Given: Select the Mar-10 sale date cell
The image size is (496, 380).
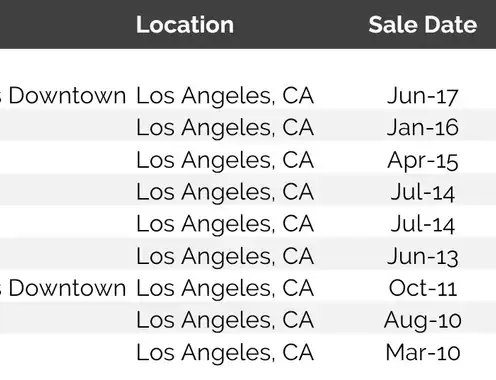Looking at the screenshot, I should 423,353.
